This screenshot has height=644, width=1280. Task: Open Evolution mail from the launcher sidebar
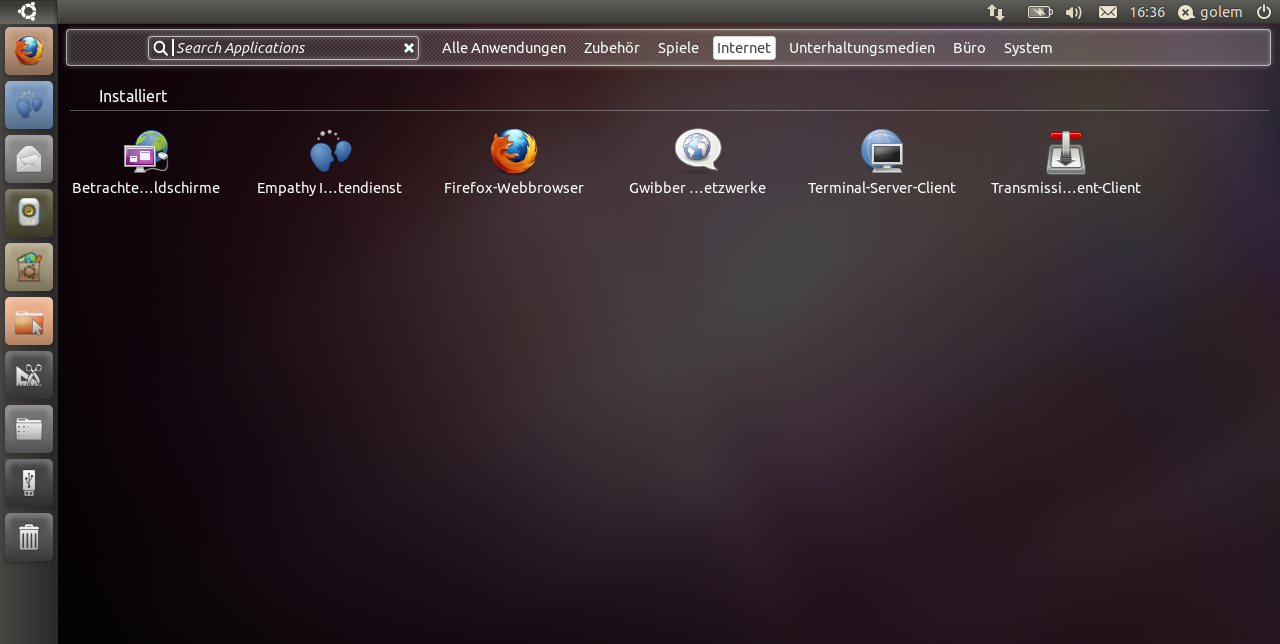(x=29, y=159)
